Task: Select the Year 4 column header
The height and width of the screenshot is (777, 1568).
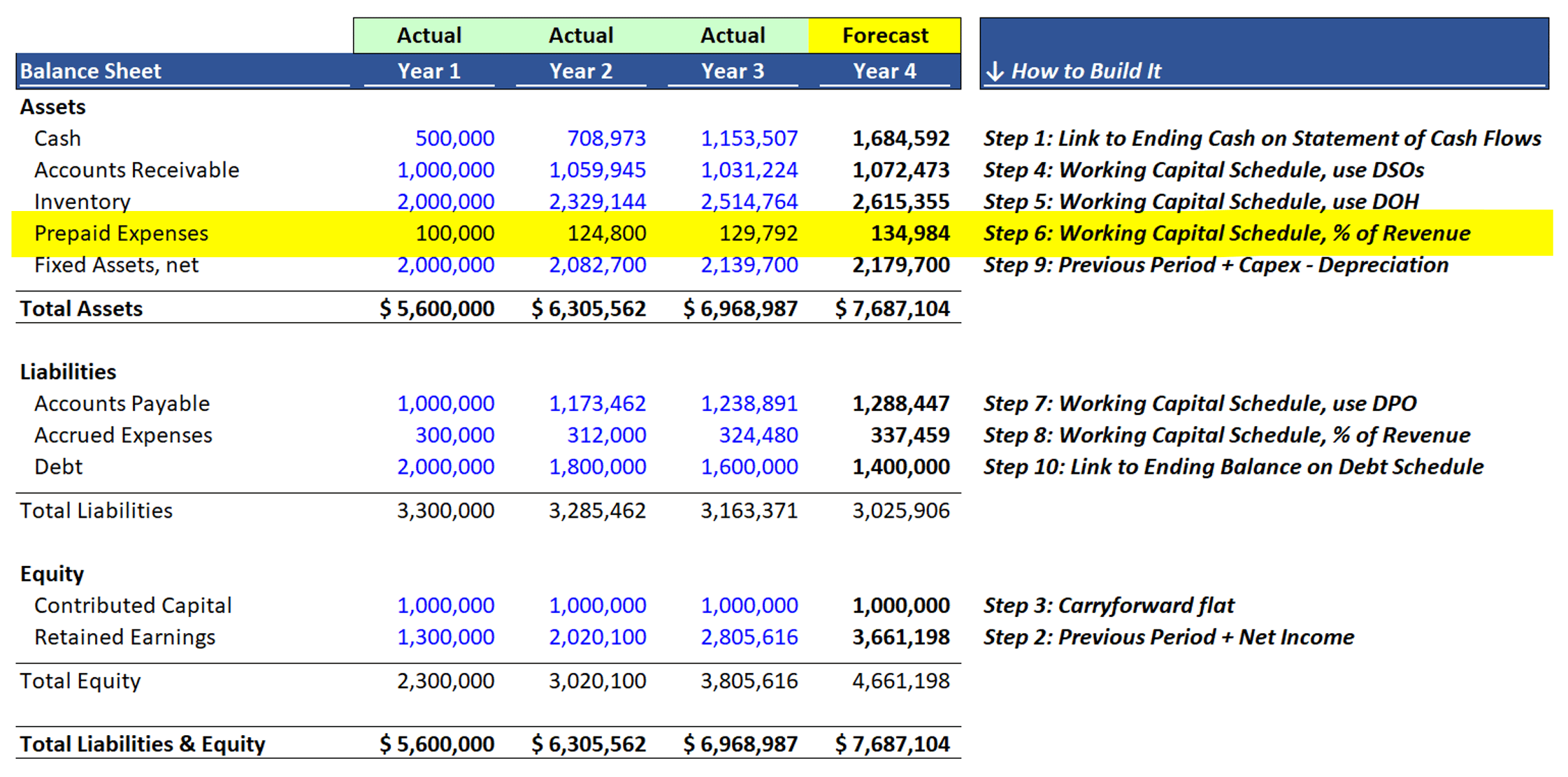Action: click(x=884, y=71)
